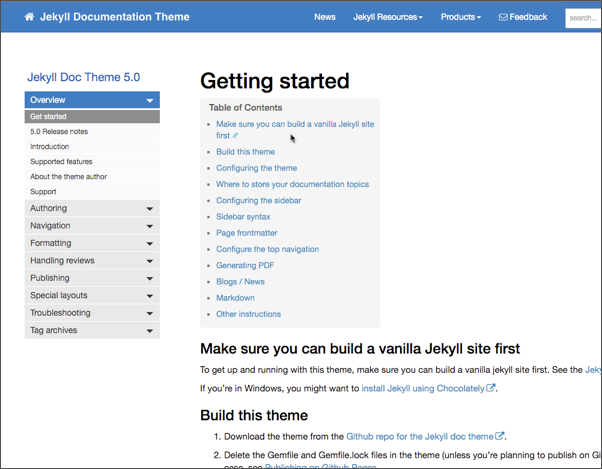This screenshot has width=602, height=469.
Task: Jump to Configure the top navigation link
Action: [x=267, y=249]
